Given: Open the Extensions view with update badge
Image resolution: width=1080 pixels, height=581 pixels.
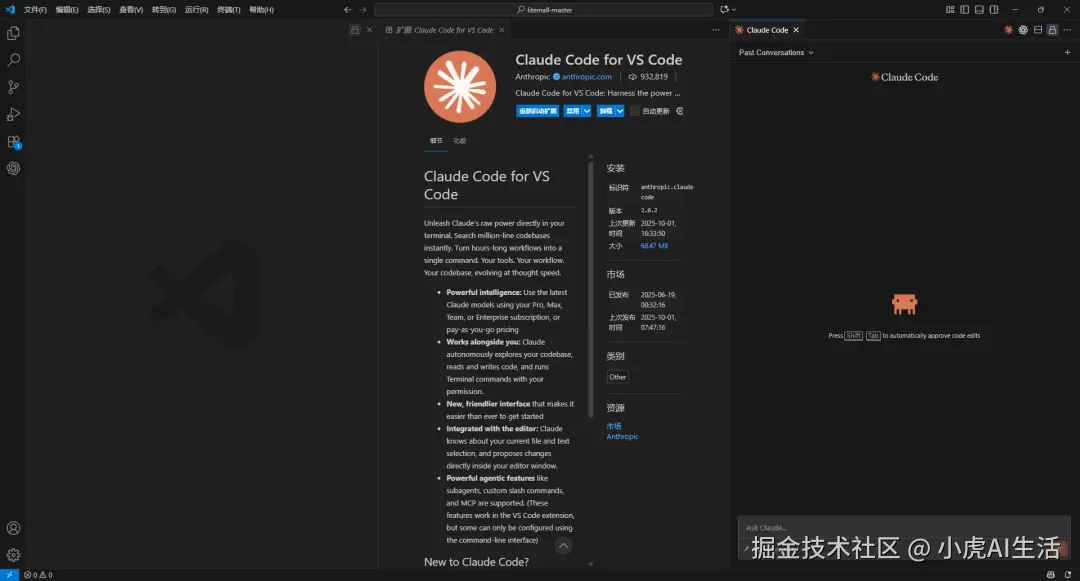Looking at the screenshot, I should [x=13, y=142].
